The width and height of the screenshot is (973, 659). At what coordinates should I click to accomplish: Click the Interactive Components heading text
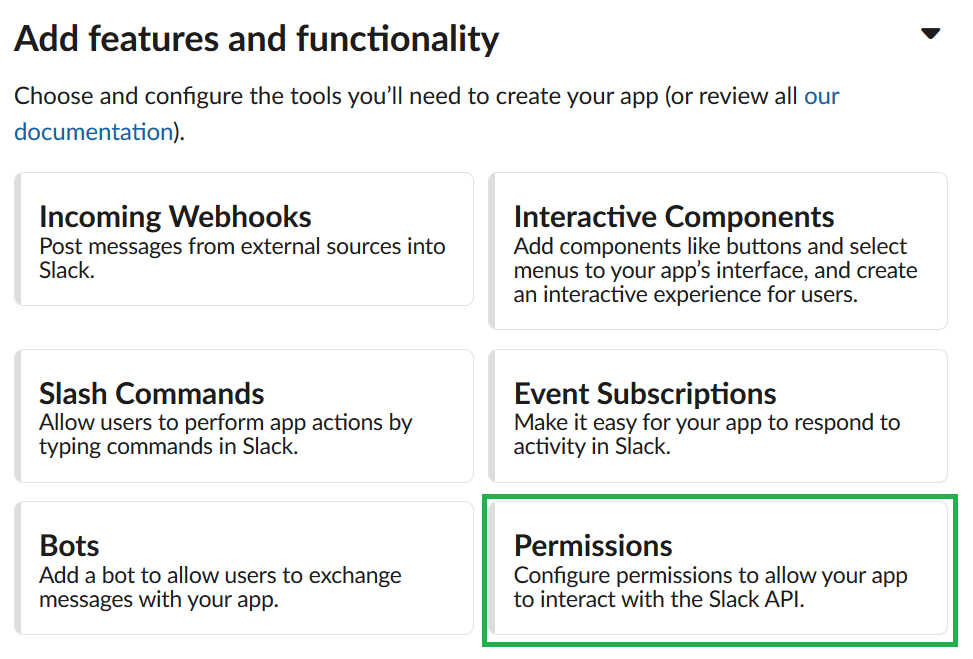pyautogui.click(x=674, y=215)
